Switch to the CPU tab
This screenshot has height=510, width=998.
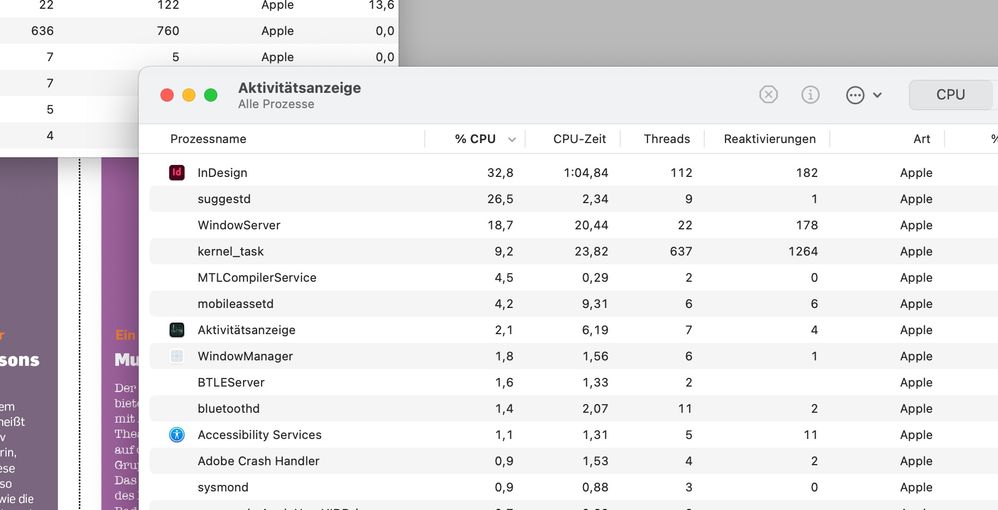tap(950, 94)
